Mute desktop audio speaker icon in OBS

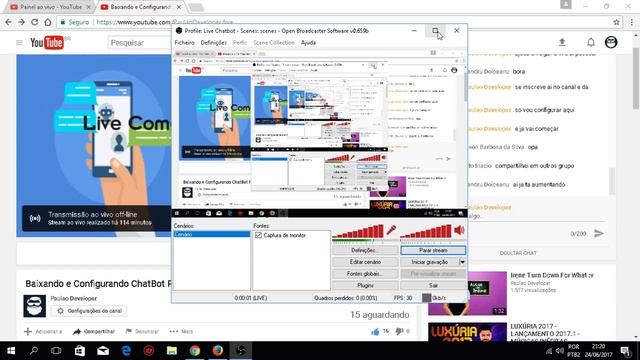(459, 231)
